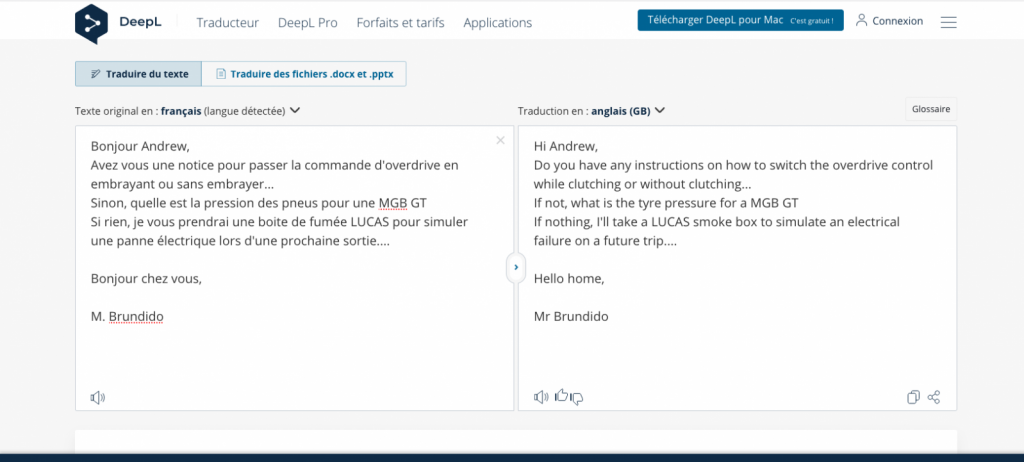The height and width of the screenshot is (462, 1024).
Task: Swap languages with the center arrow
Action: coord(516,267)
